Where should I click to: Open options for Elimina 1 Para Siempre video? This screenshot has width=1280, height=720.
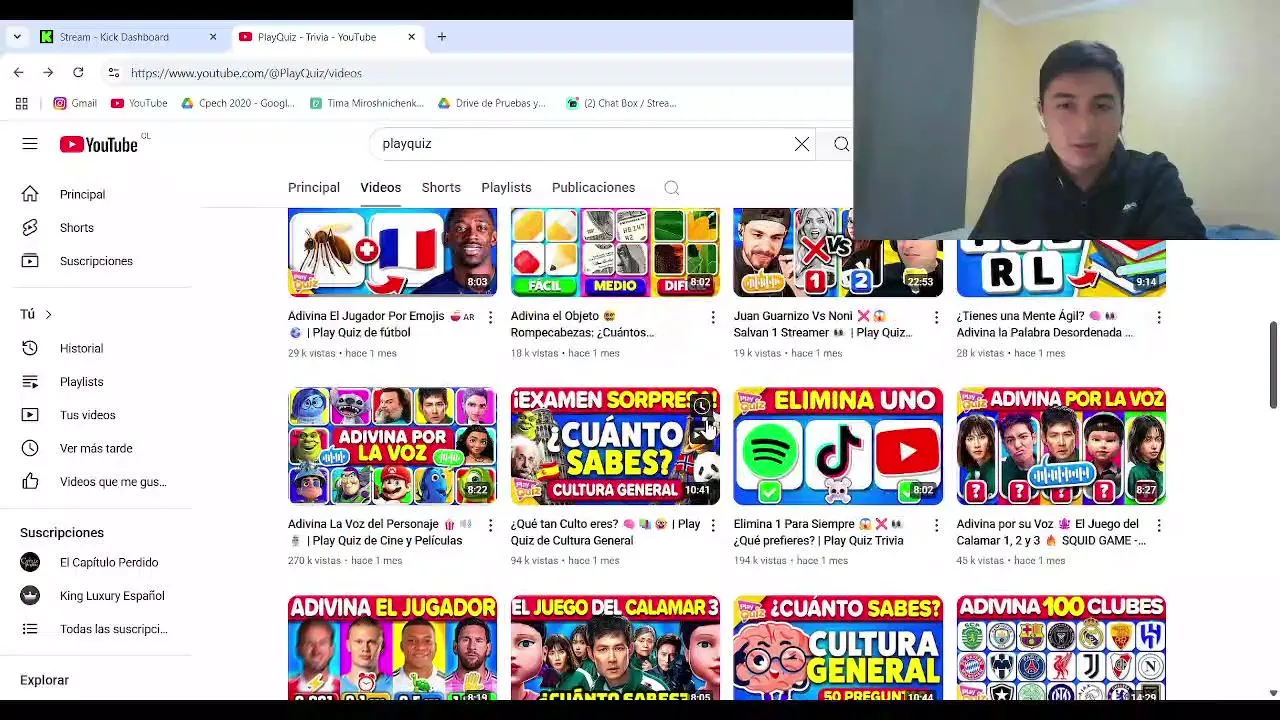coord(936,525)
